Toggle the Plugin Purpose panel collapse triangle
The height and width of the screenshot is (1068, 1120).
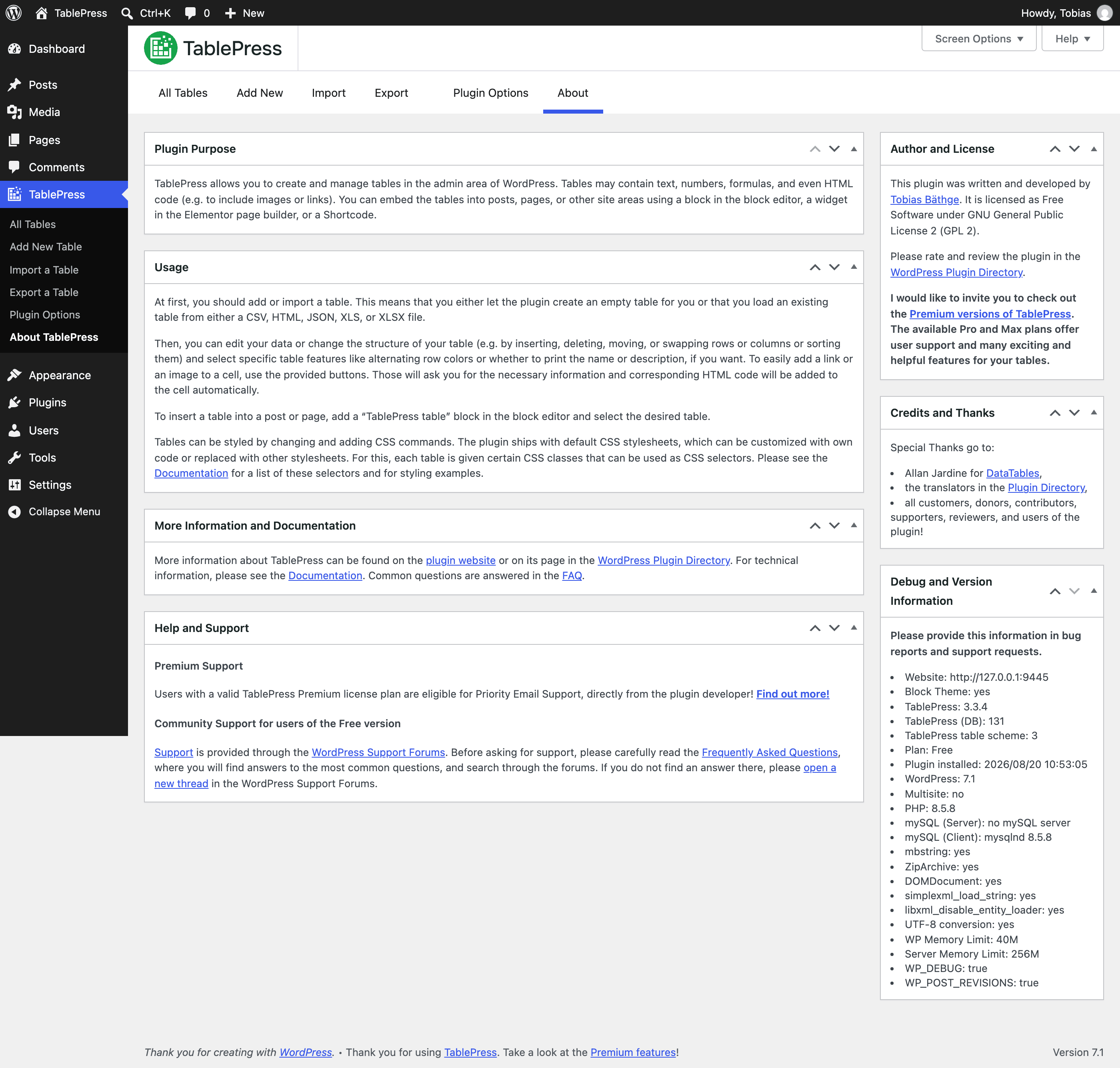[854, 149]
